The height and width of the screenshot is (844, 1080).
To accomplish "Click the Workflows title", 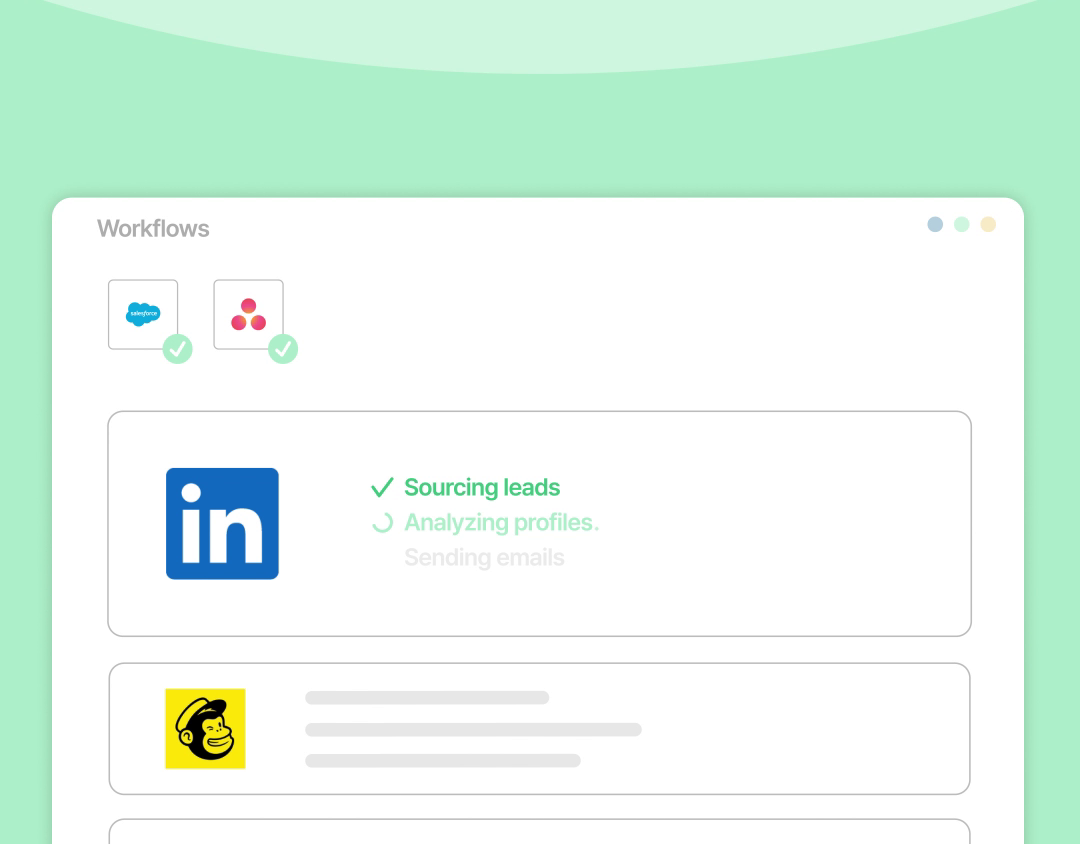I will pos(153,229).
